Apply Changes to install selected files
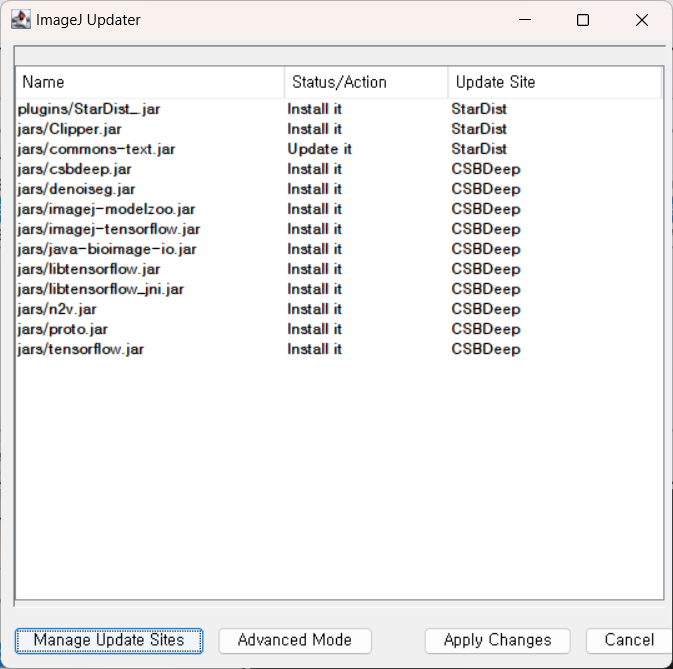 point(497,641)
